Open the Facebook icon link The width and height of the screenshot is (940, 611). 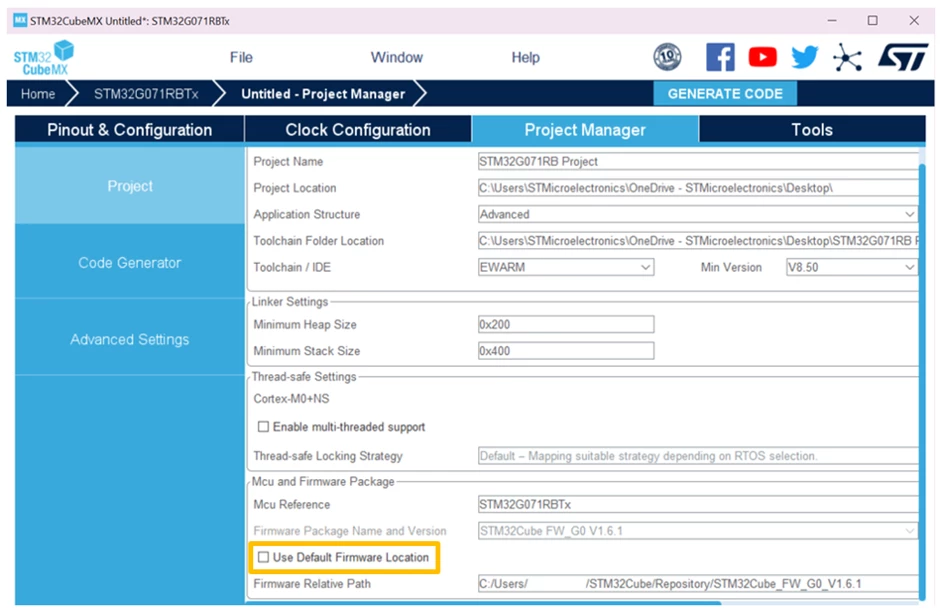(720, 58)
